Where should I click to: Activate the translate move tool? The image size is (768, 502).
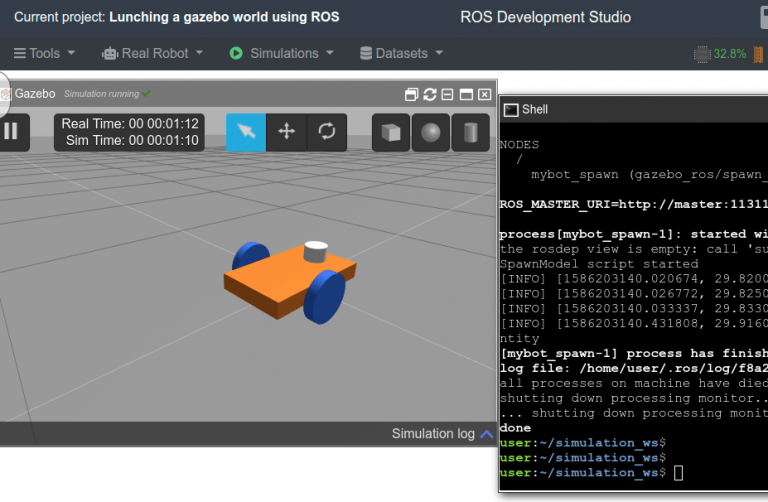point(287,132)
